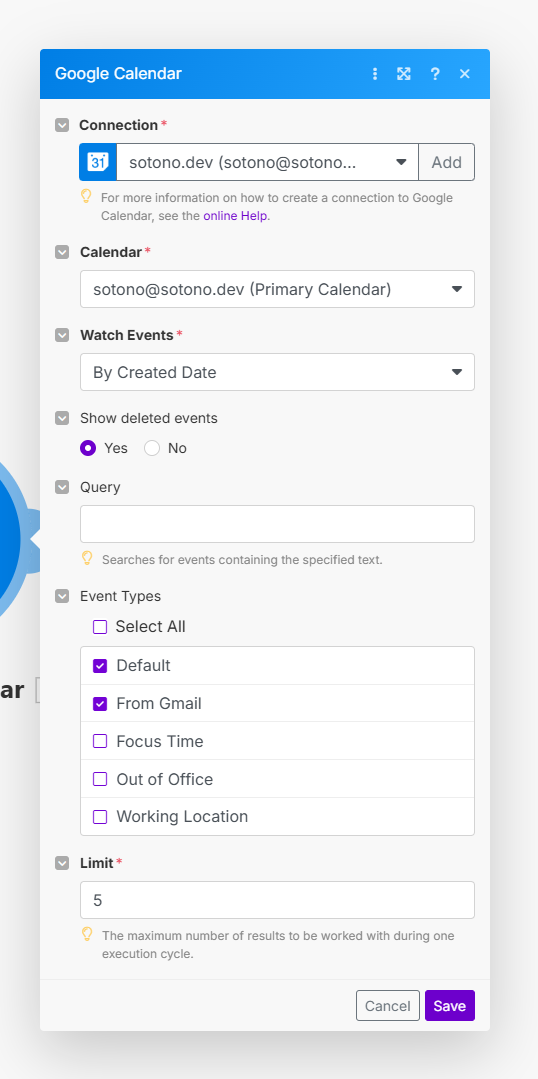Select the No radio for deleted events
The image size is (538, 1079).
pos(152,448)
